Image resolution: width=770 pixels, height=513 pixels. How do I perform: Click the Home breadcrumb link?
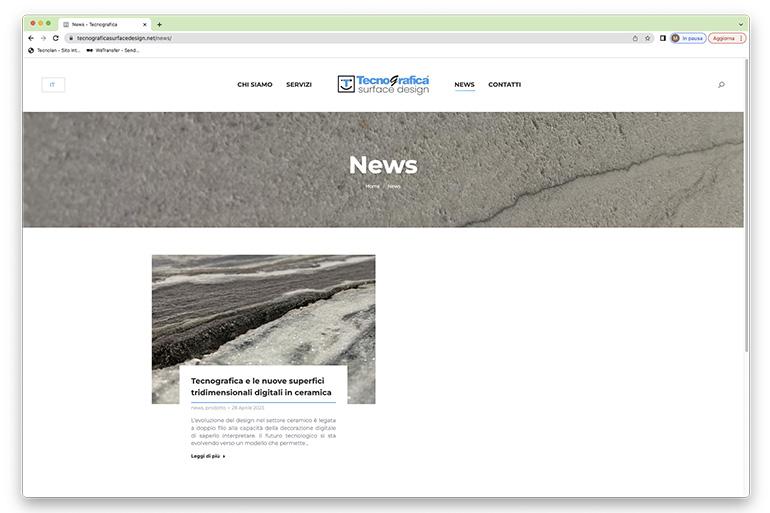pos(372,187)
